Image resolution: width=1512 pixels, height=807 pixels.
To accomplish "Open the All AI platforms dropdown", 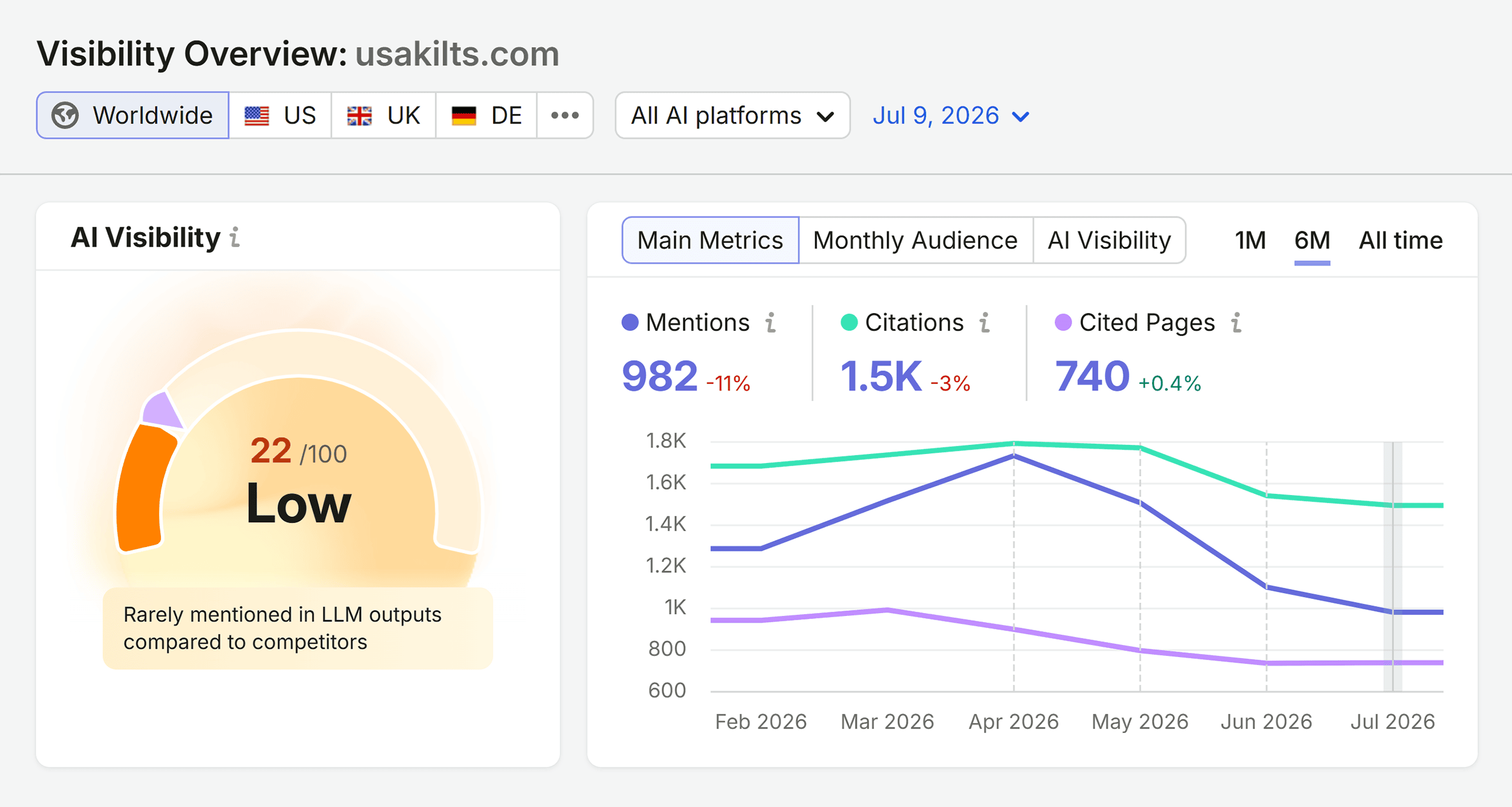I will pos(732,115).
